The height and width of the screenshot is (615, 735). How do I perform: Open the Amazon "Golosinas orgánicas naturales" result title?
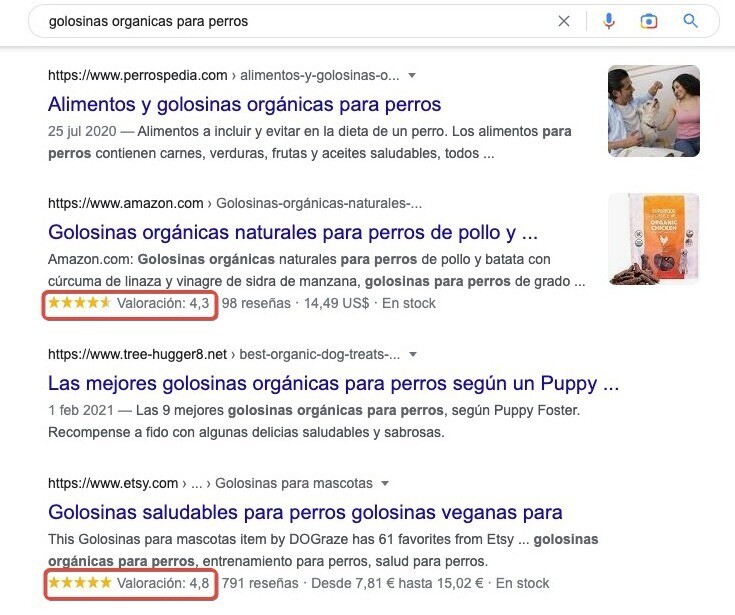point(292,232)
